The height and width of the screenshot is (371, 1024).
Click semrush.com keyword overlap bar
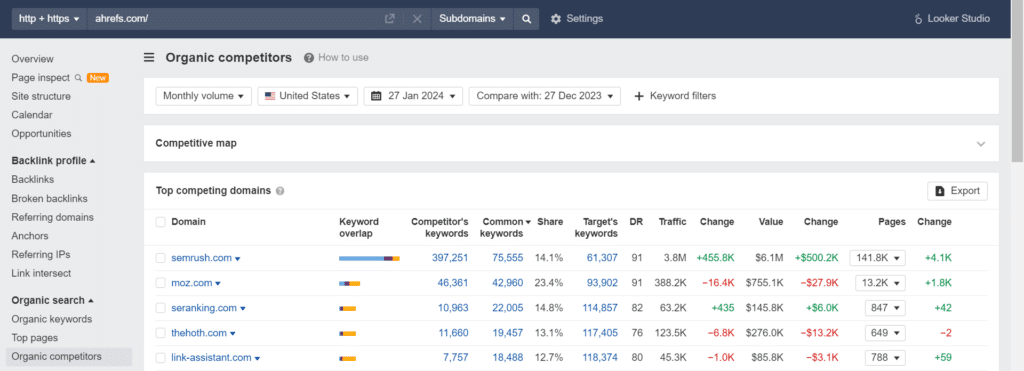point(370,259)
